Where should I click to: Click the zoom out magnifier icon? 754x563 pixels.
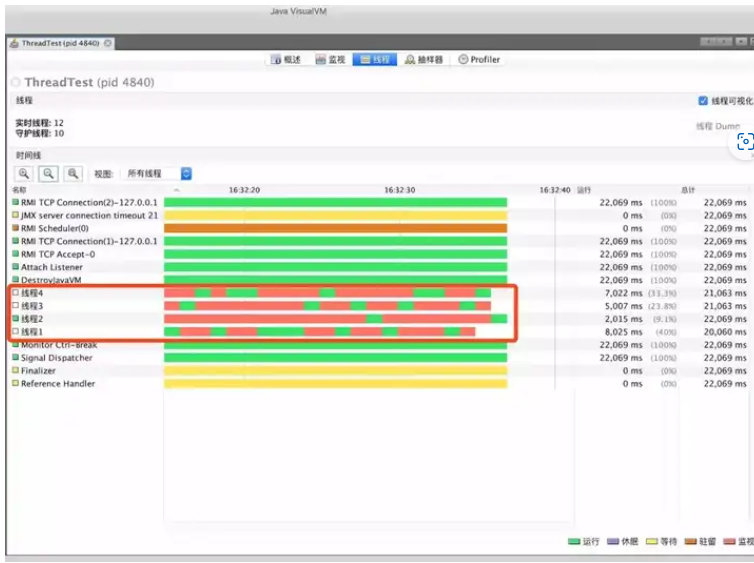(49, 174)
